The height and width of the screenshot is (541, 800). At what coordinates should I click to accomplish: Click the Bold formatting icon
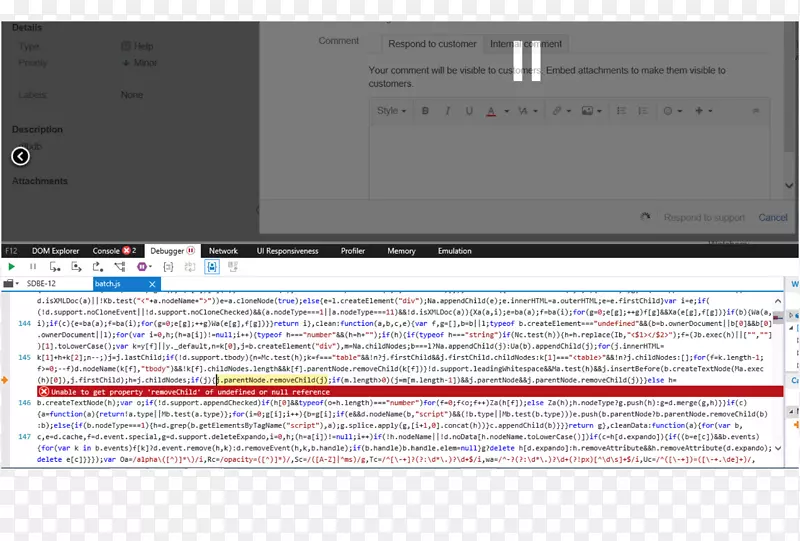click(424, 111)
